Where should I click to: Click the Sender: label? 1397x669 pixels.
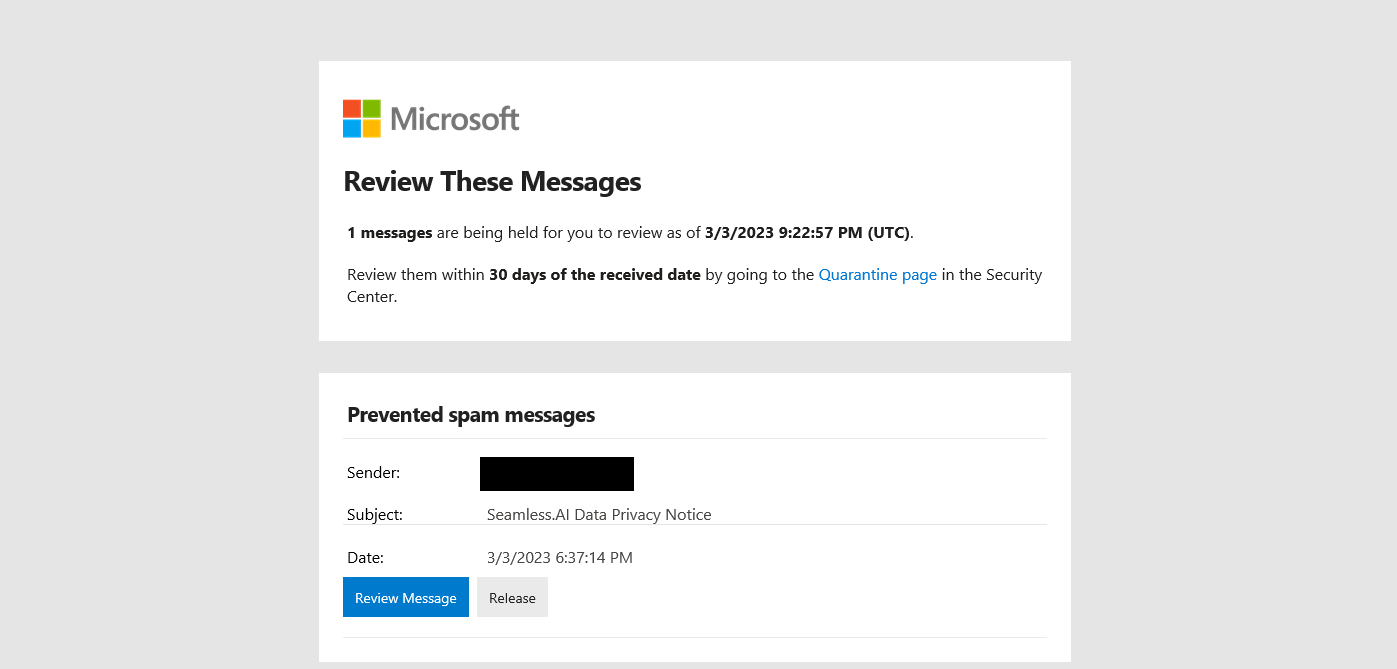(373, 472)
